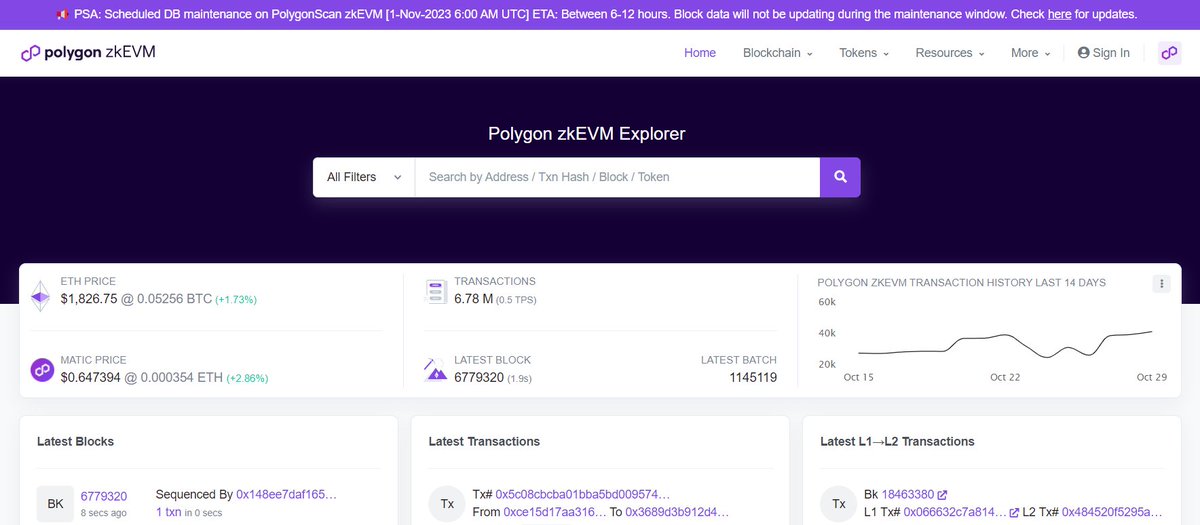
Task: Open block 6779320 link
Action: (x=104, y=496)
